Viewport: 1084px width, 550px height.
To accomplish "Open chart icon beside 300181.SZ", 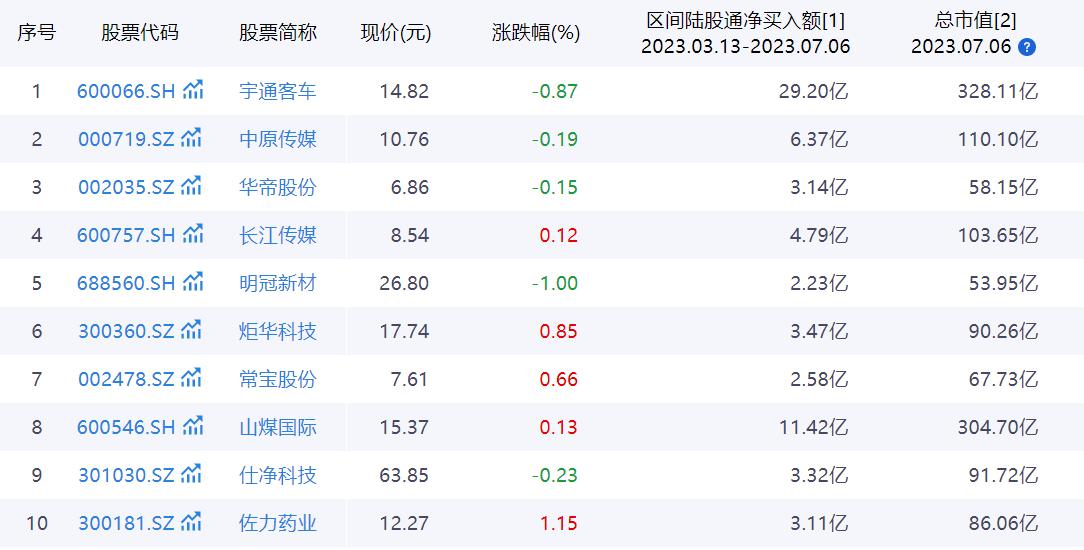I will click(x=191, y=522).
